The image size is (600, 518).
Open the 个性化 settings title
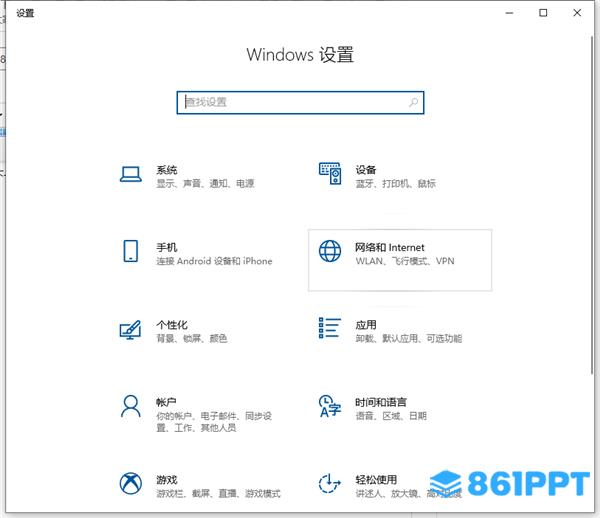point(172,325)
